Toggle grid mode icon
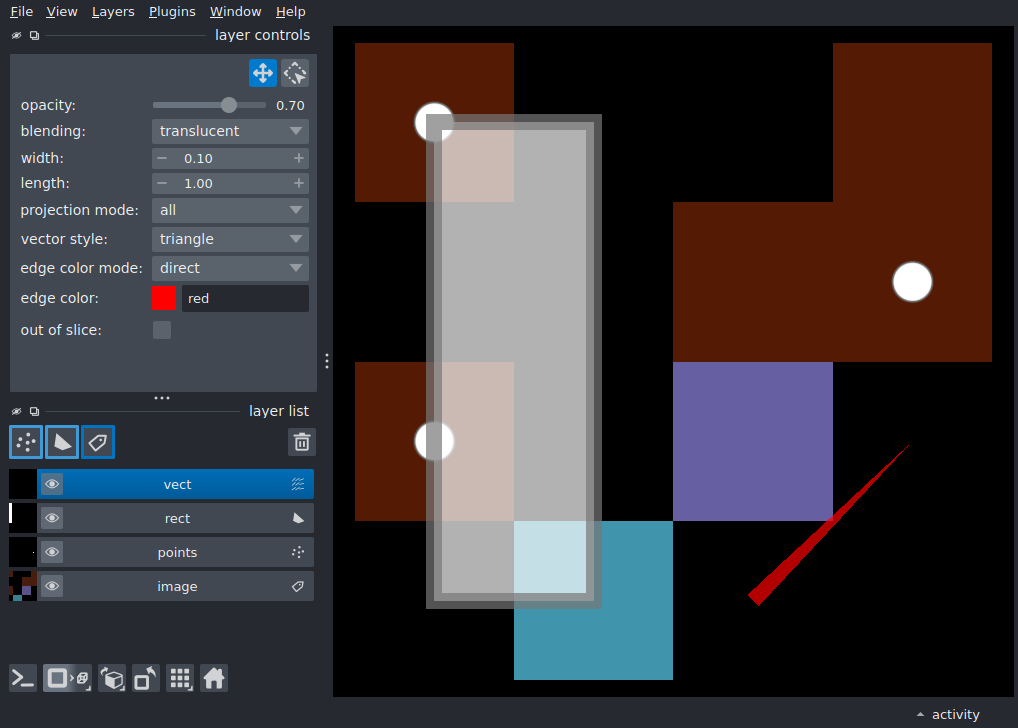 click(x=180, y=679)
